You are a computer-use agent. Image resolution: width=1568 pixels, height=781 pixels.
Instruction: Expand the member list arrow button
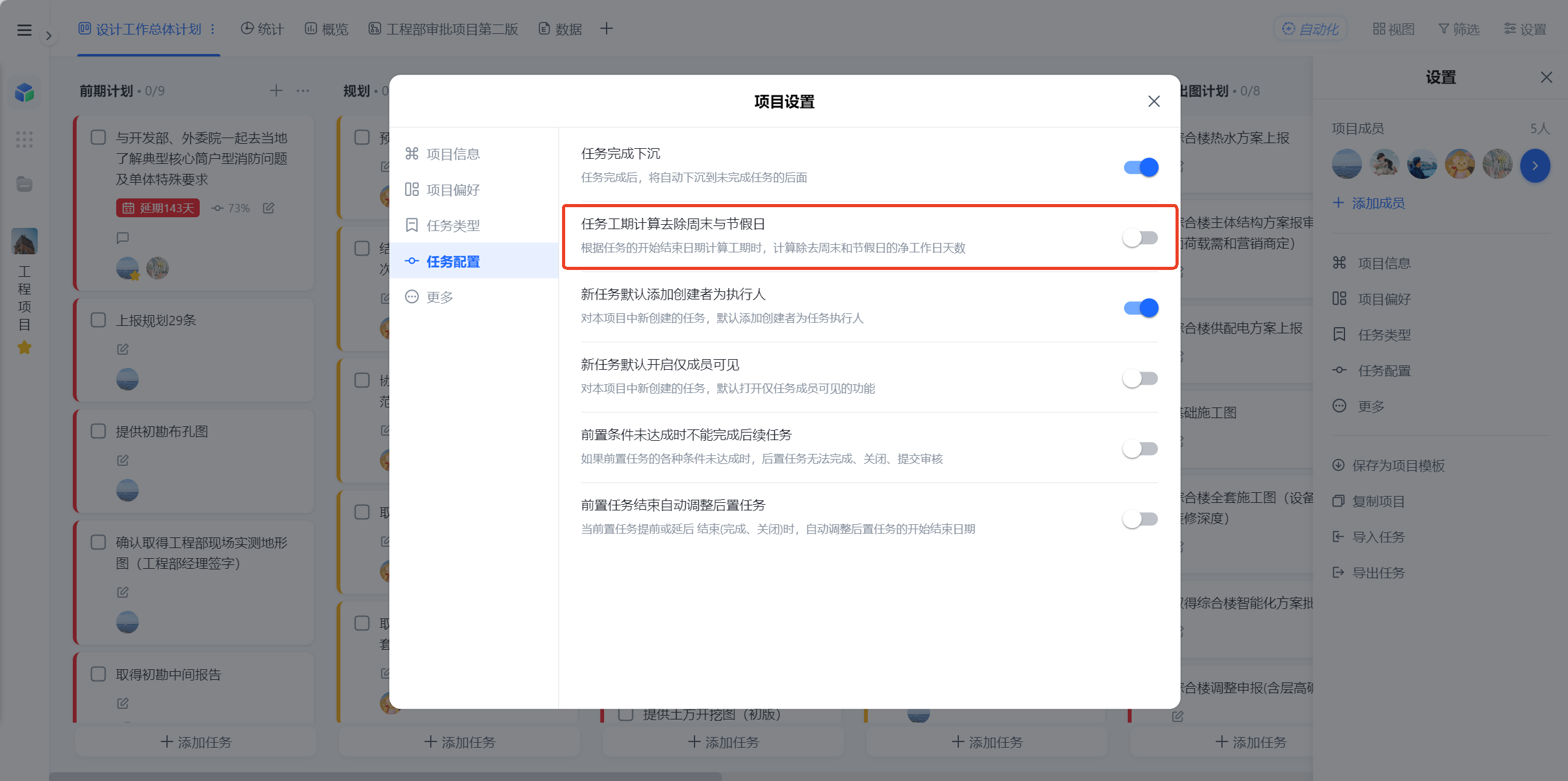[1535, 166]
